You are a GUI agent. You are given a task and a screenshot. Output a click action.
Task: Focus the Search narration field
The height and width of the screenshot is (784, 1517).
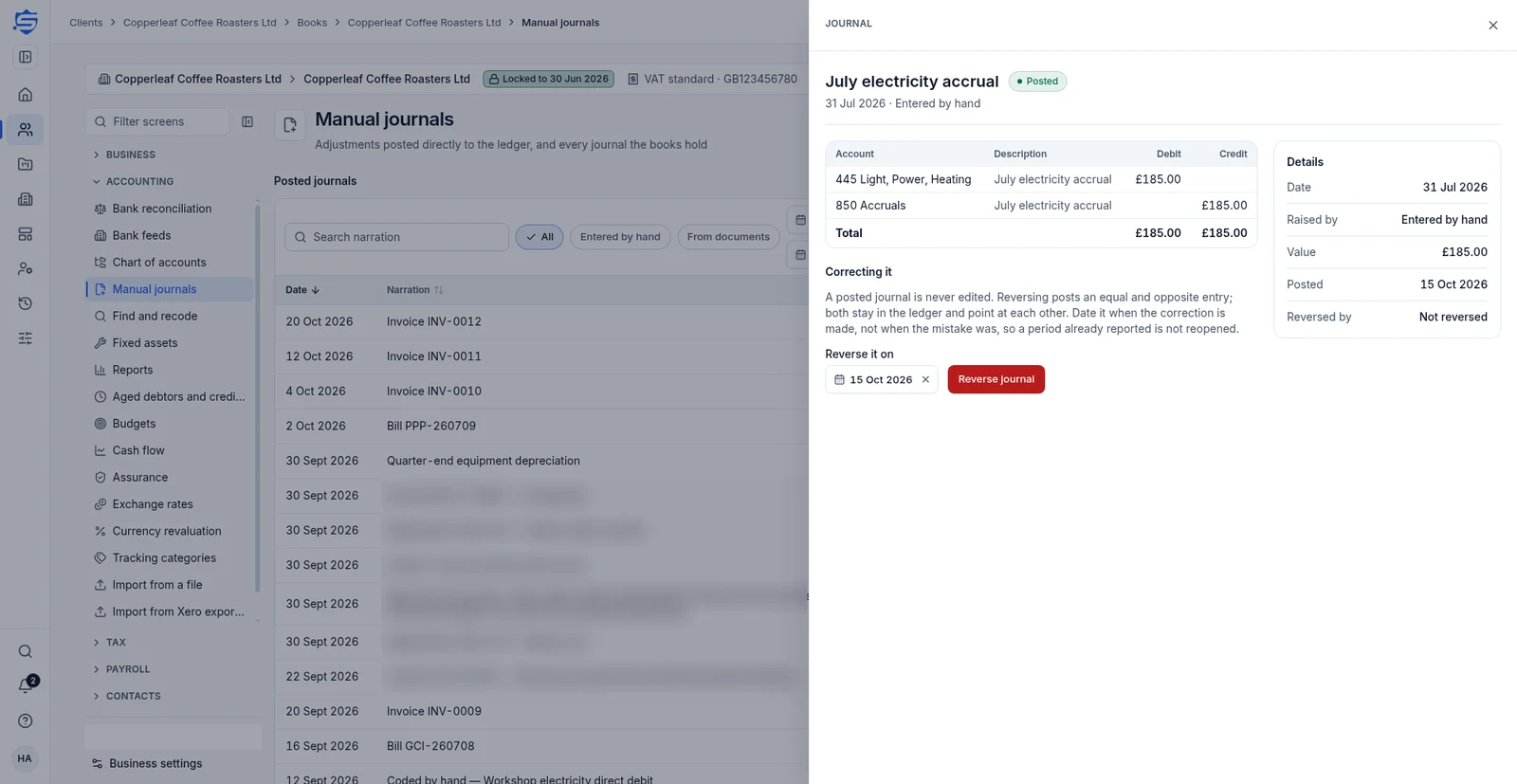point(396,237)
